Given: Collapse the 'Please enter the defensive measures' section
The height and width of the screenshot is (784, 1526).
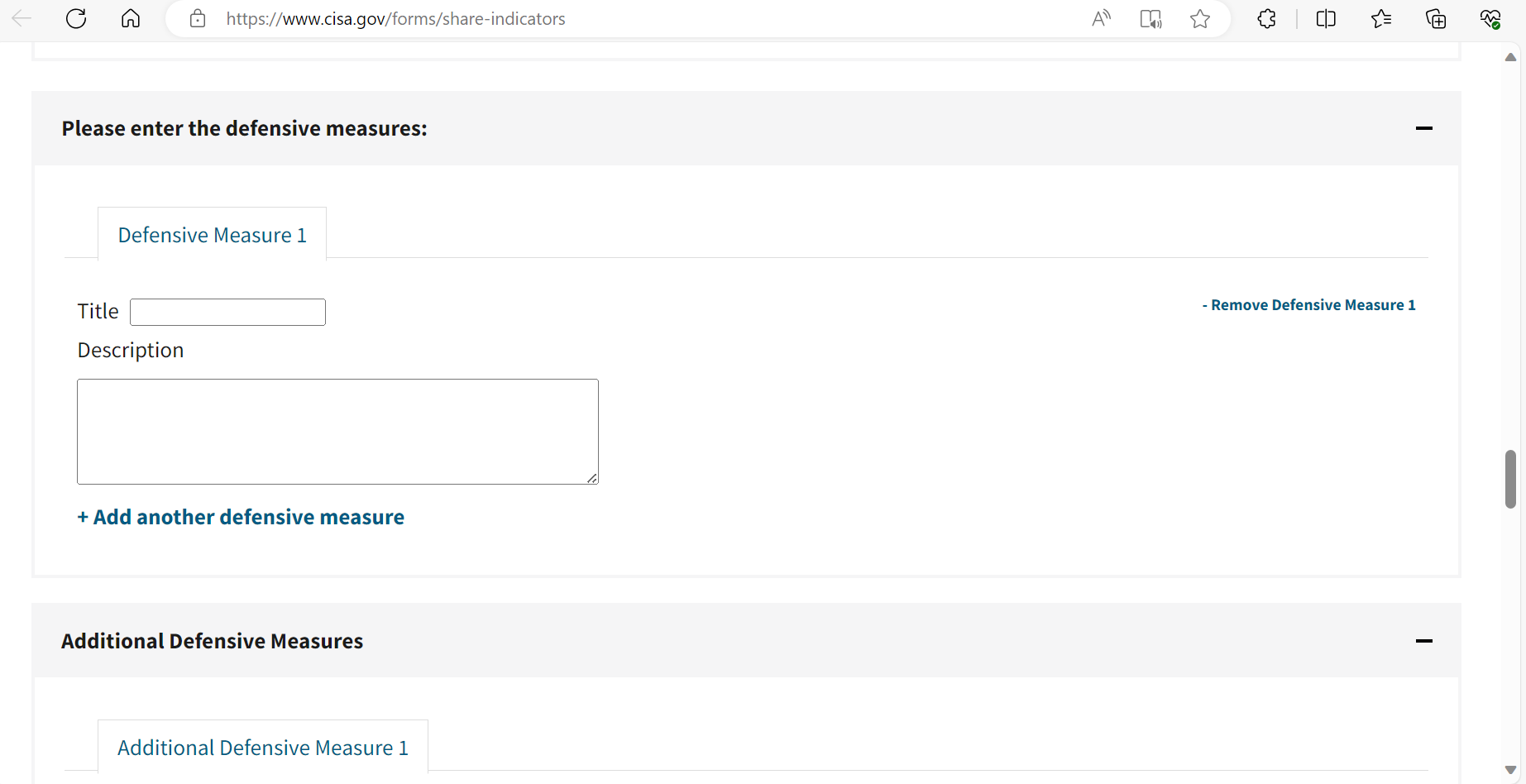Looking at the screenshot, I should point(1423,128).
